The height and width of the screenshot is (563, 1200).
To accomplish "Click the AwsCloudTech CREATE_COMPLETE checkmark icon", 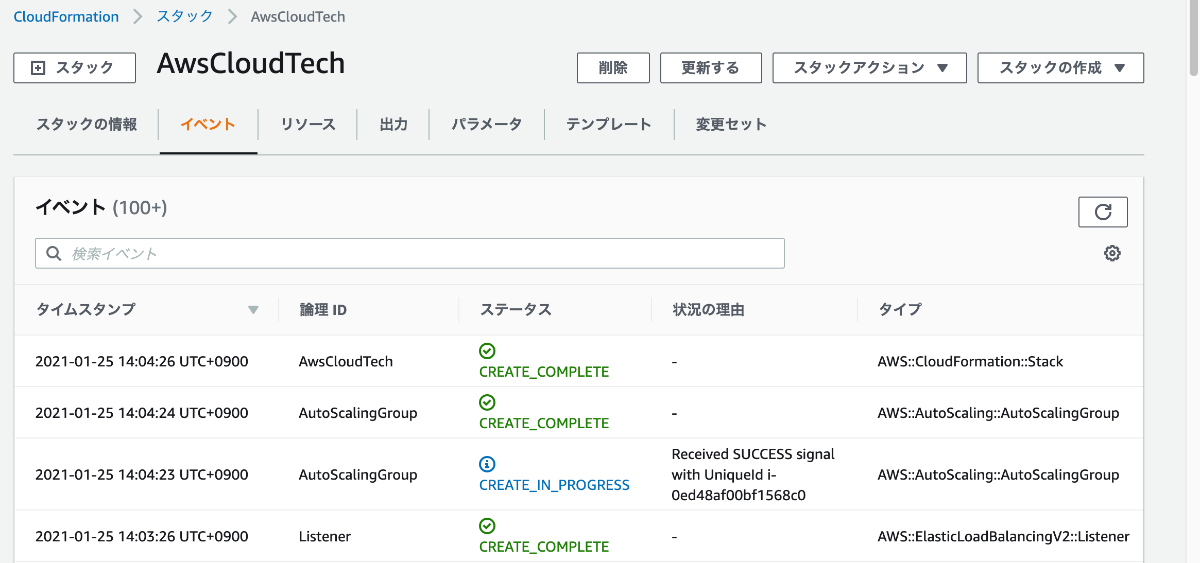I will click(487, 351).
